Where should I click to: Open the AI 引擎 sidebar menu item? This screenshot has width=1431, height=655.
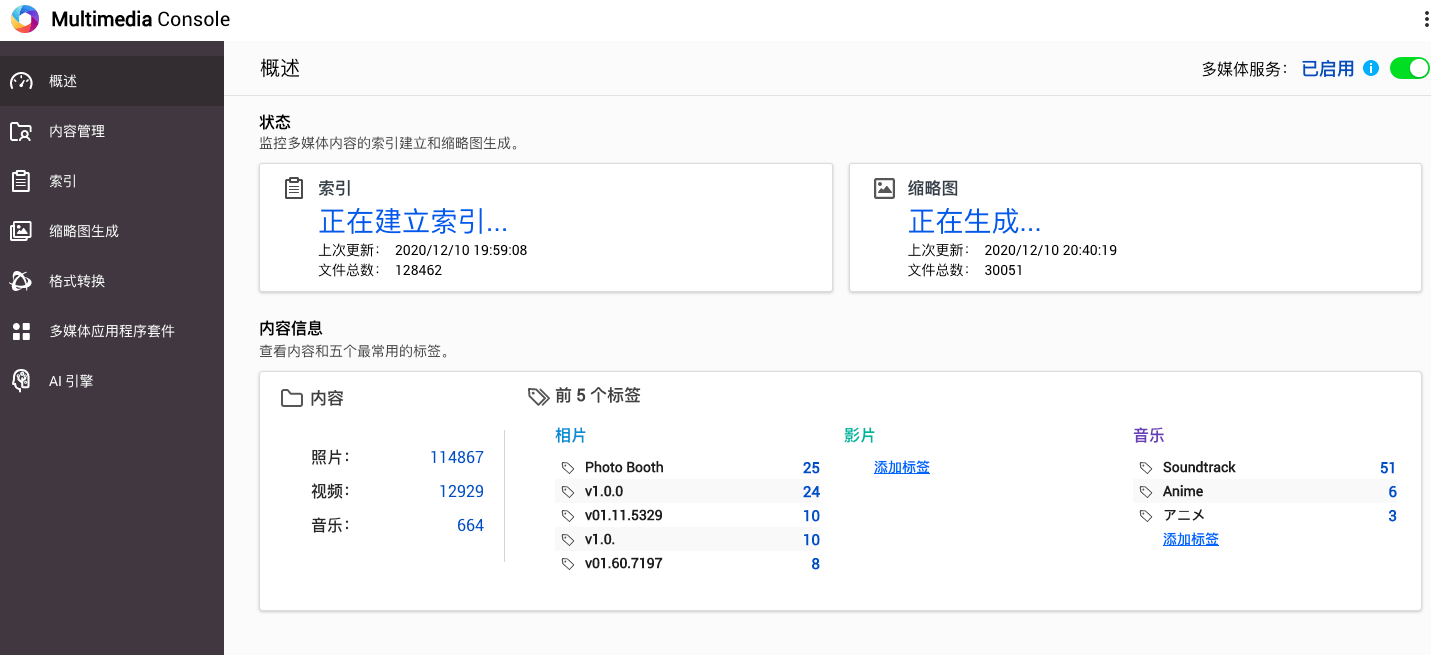click(112, 381)
